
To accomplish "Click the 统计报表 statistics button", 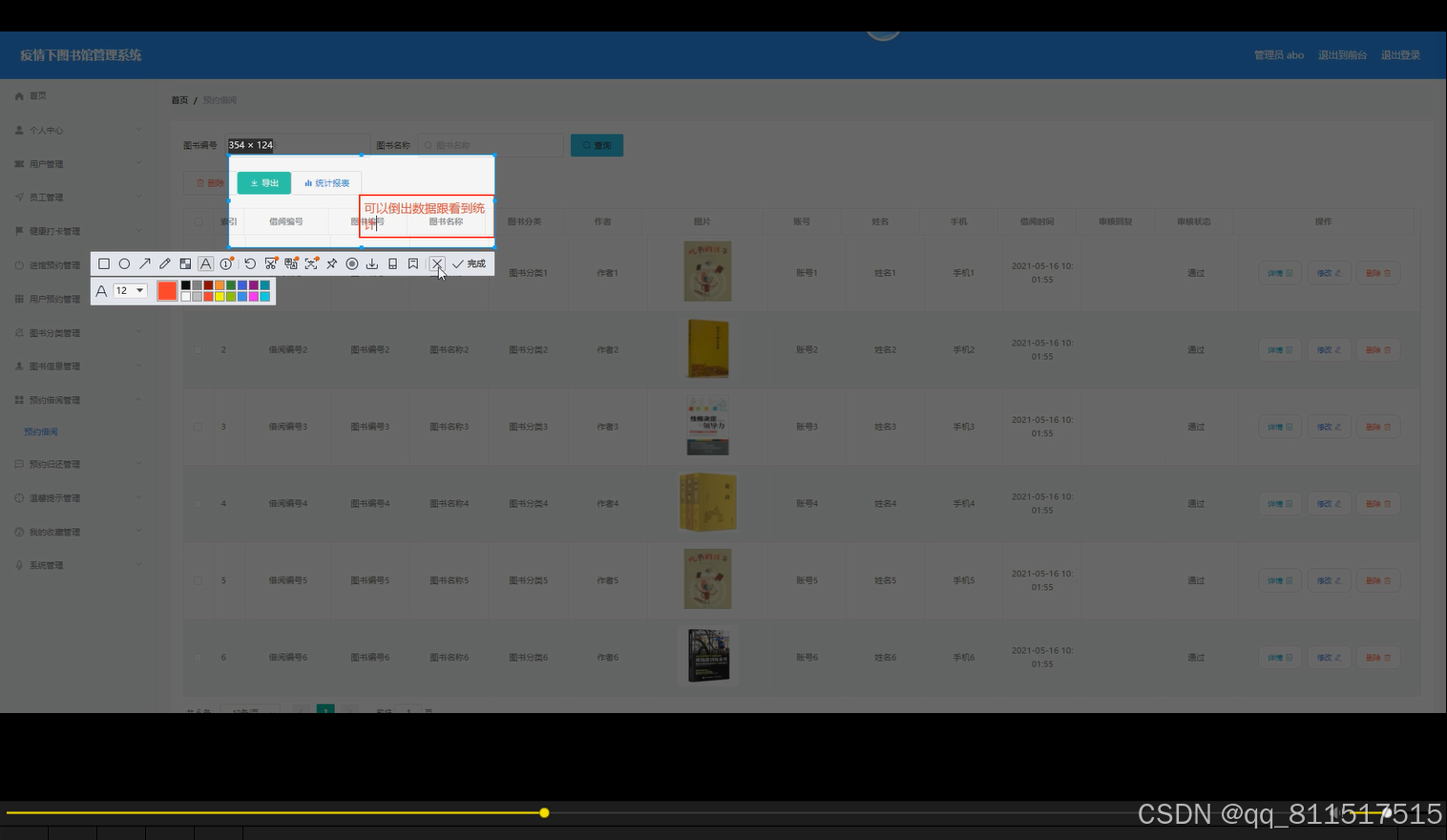I will (x=326, y=183).
